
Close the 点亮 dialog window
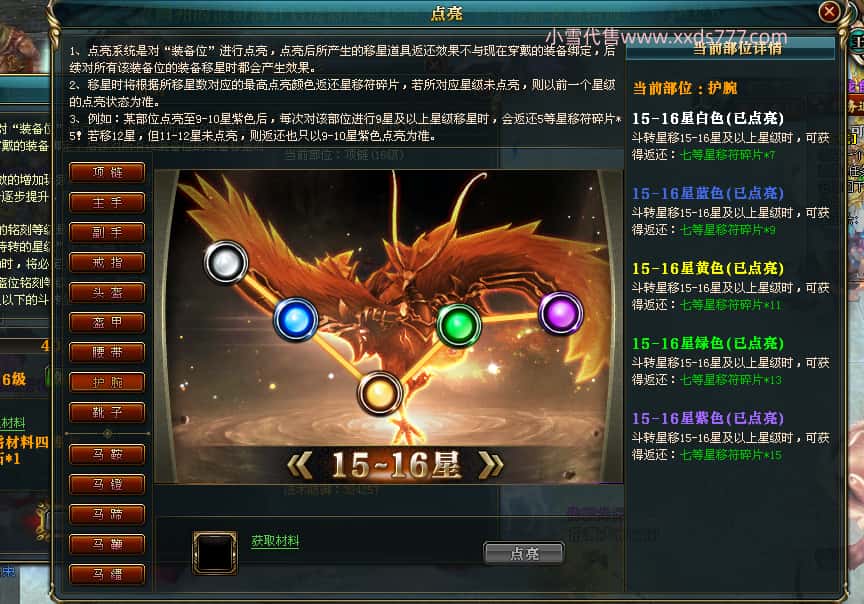(829, 11)
